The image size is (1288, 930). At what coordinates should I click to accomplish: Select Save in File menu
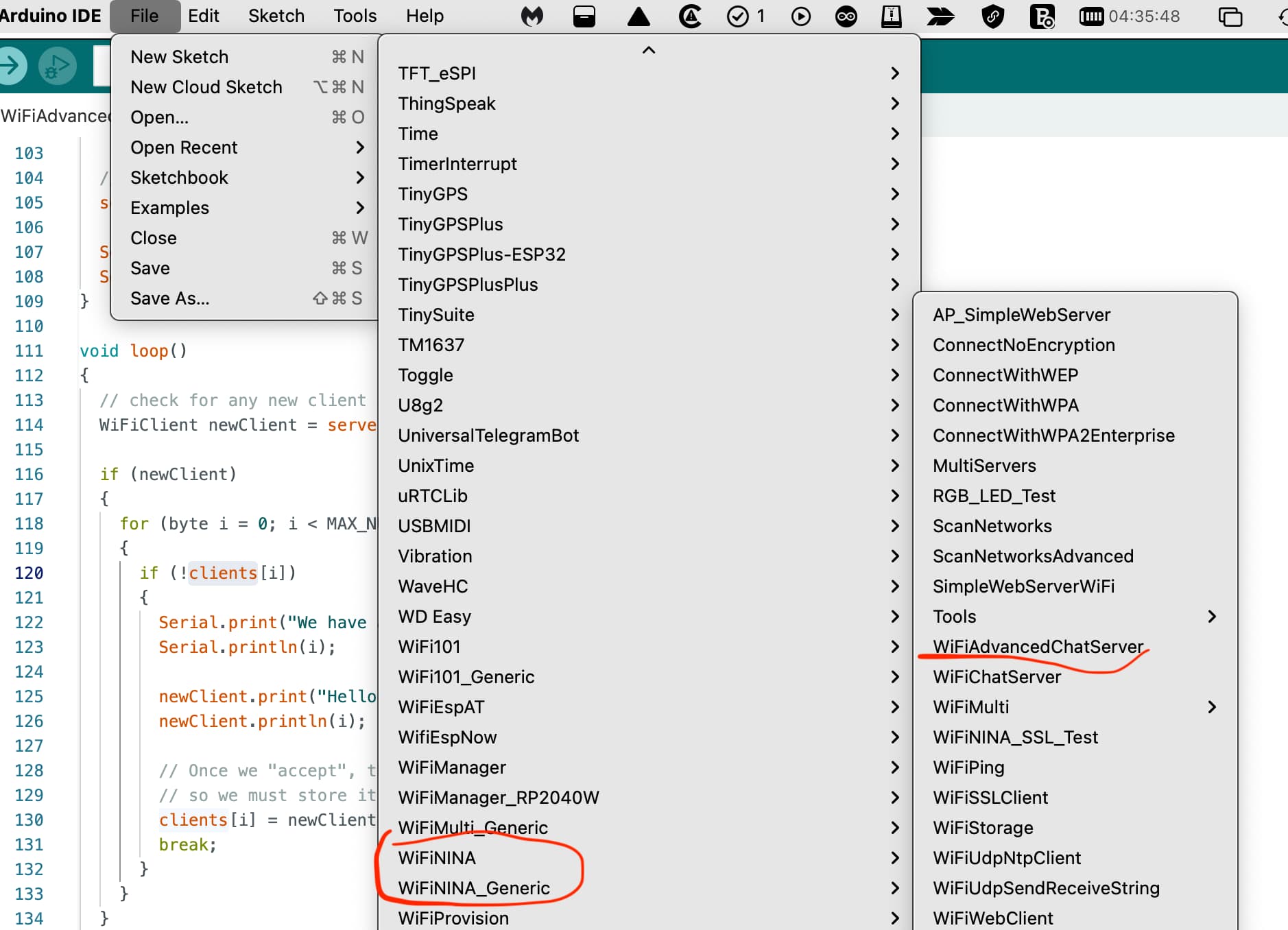coord(245,268)
